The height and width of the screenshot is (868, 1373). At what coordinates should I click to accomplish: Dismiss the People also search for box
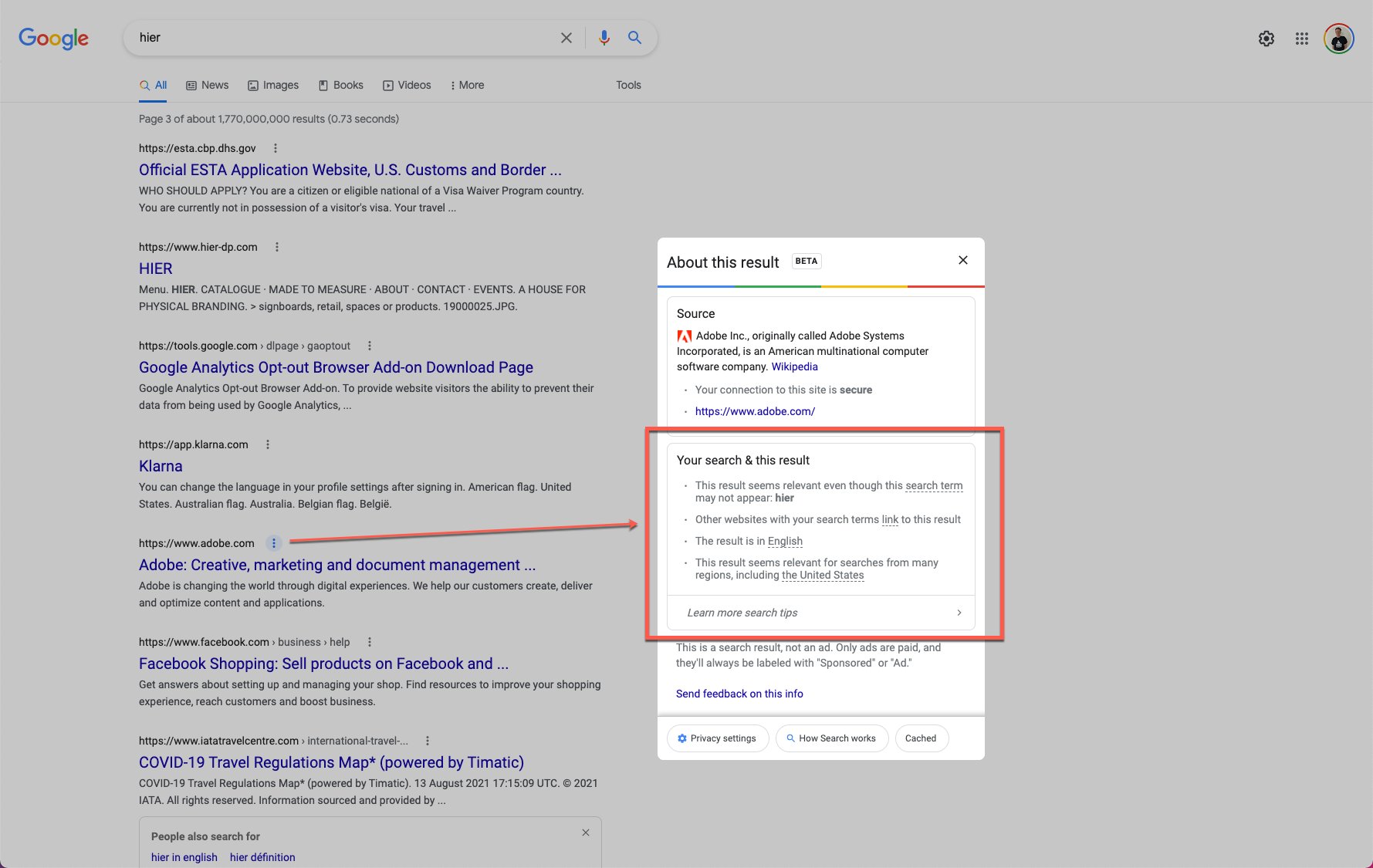pyautogui.click(x=586, y=833)
